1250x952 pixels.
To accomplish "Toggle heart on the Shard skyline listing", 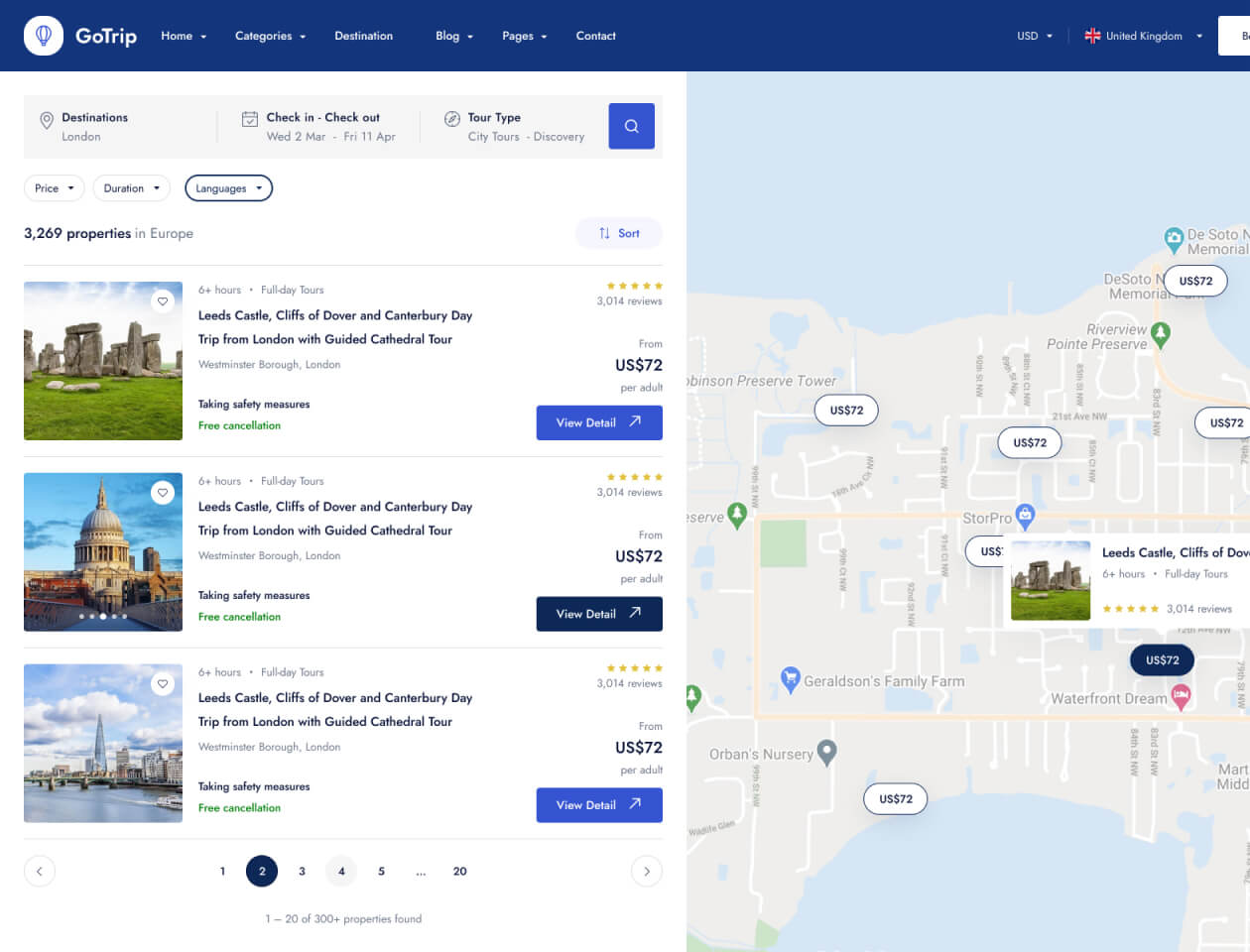I will [x=163, y=684].
